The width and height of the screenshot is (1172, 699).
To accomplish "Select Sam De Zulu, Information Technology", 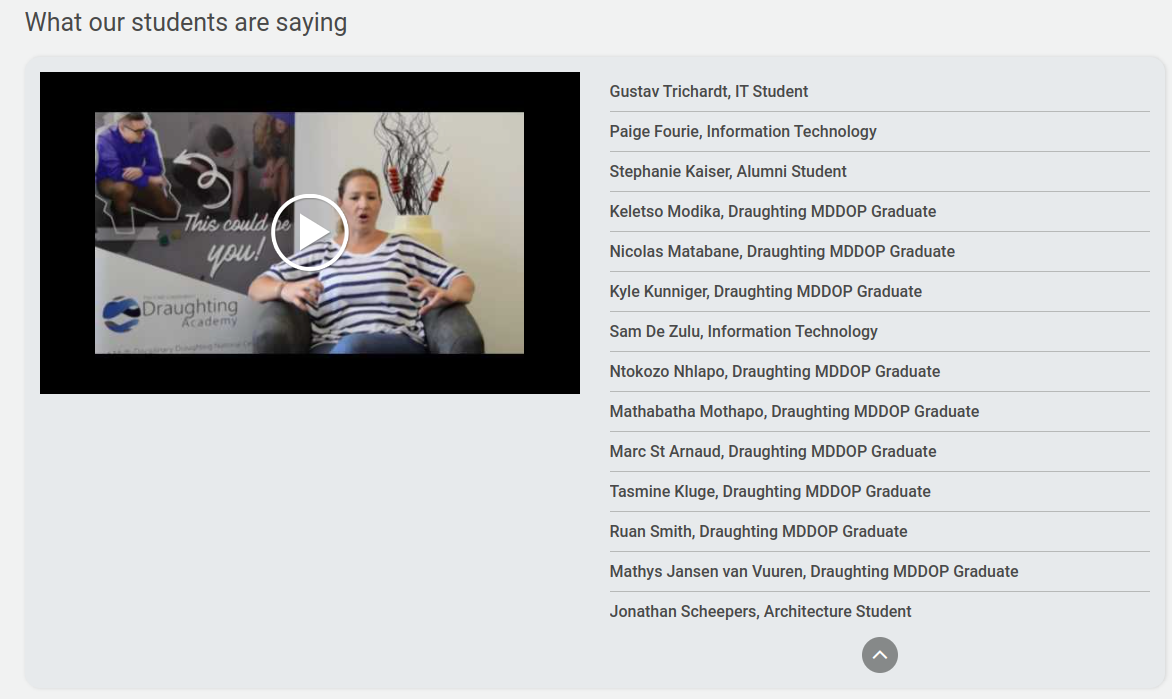I will (x=743, y=332).
